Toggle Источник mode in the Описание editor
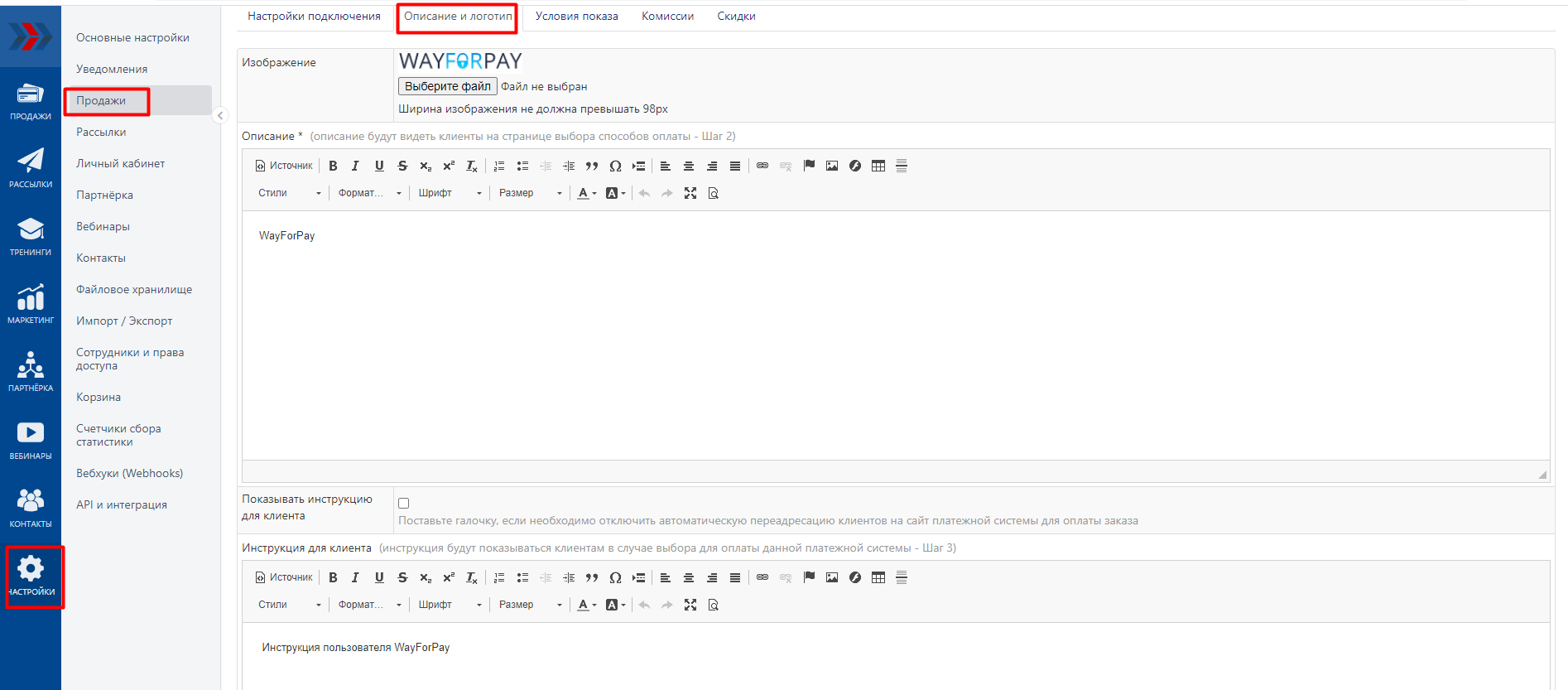Viewport: 1568px width, 690px height. point(284,166)
